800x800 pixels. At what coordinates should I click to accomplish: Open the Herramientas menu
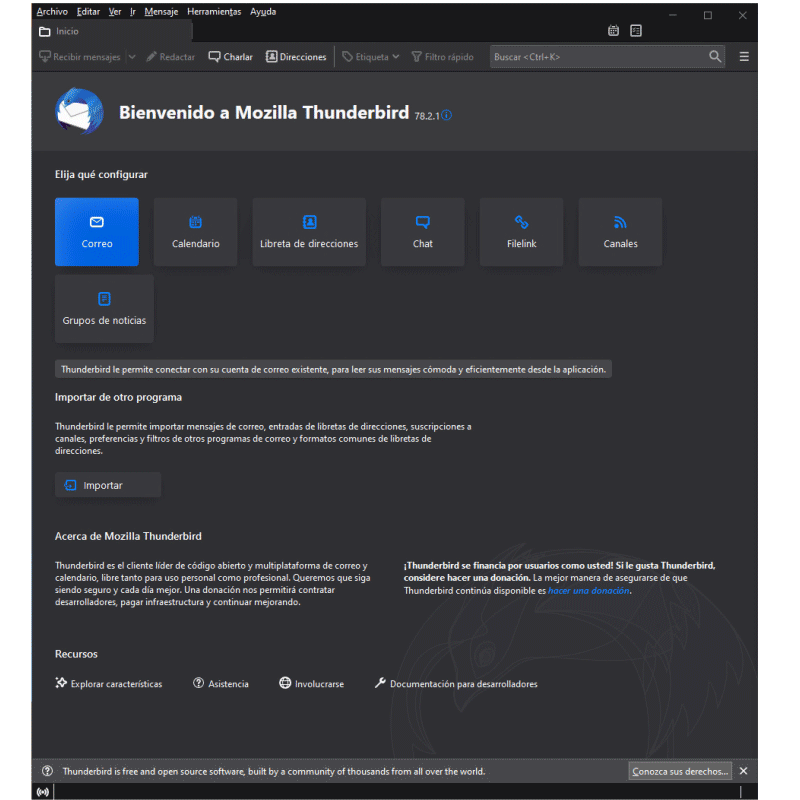click(x=214, y=12)
